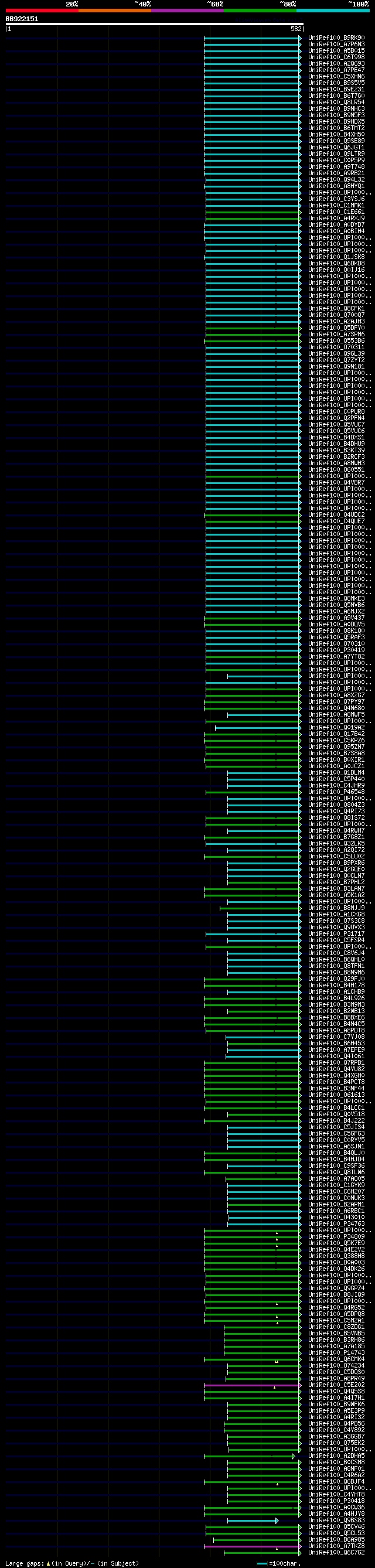The width and height of the screenshot is (375, 1568).
Task: Select hit label UniRef100_P14743
Action: (x=337, y=1353)
